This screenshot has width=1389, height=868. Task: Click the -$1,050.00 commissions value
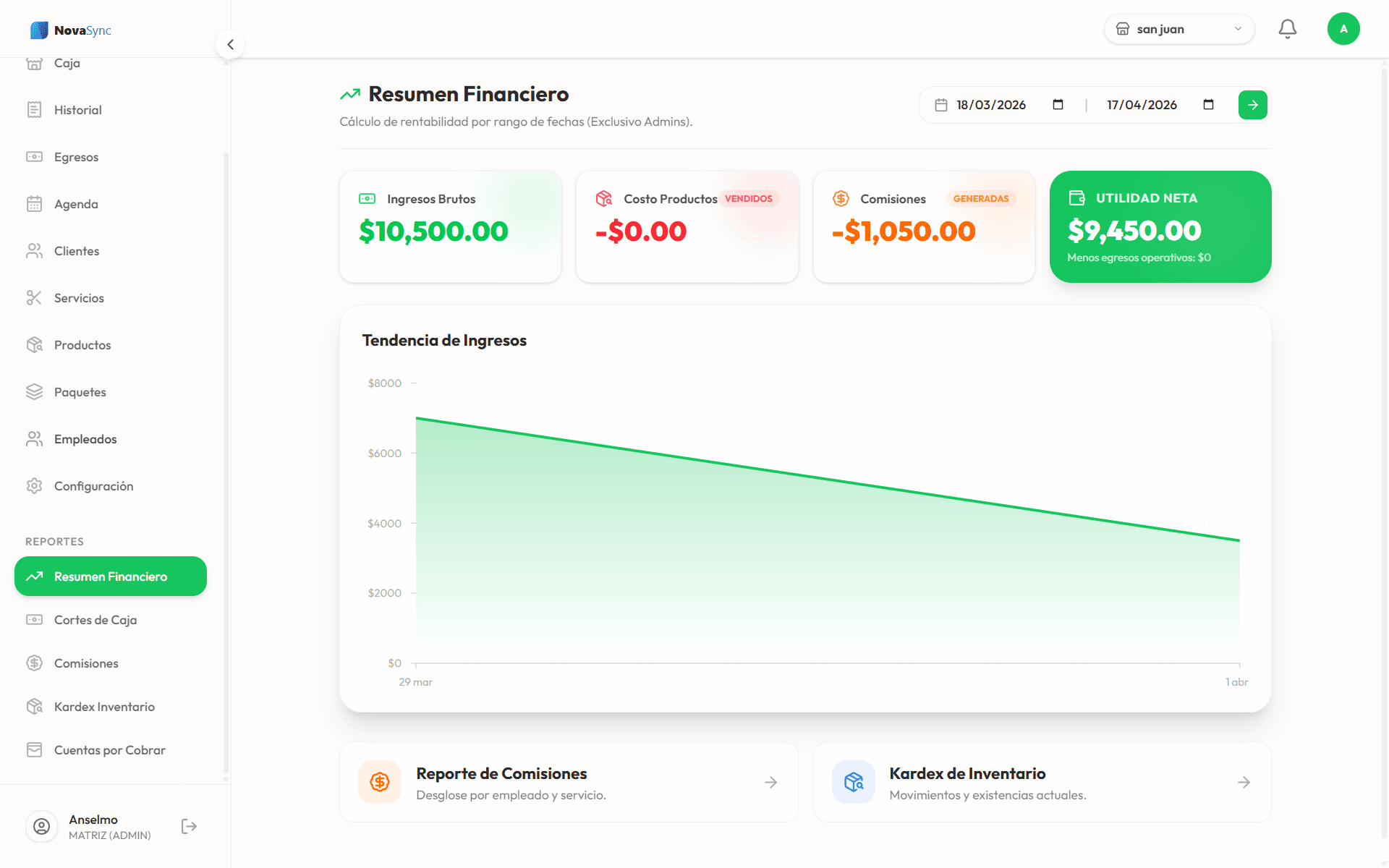[904, 231]
